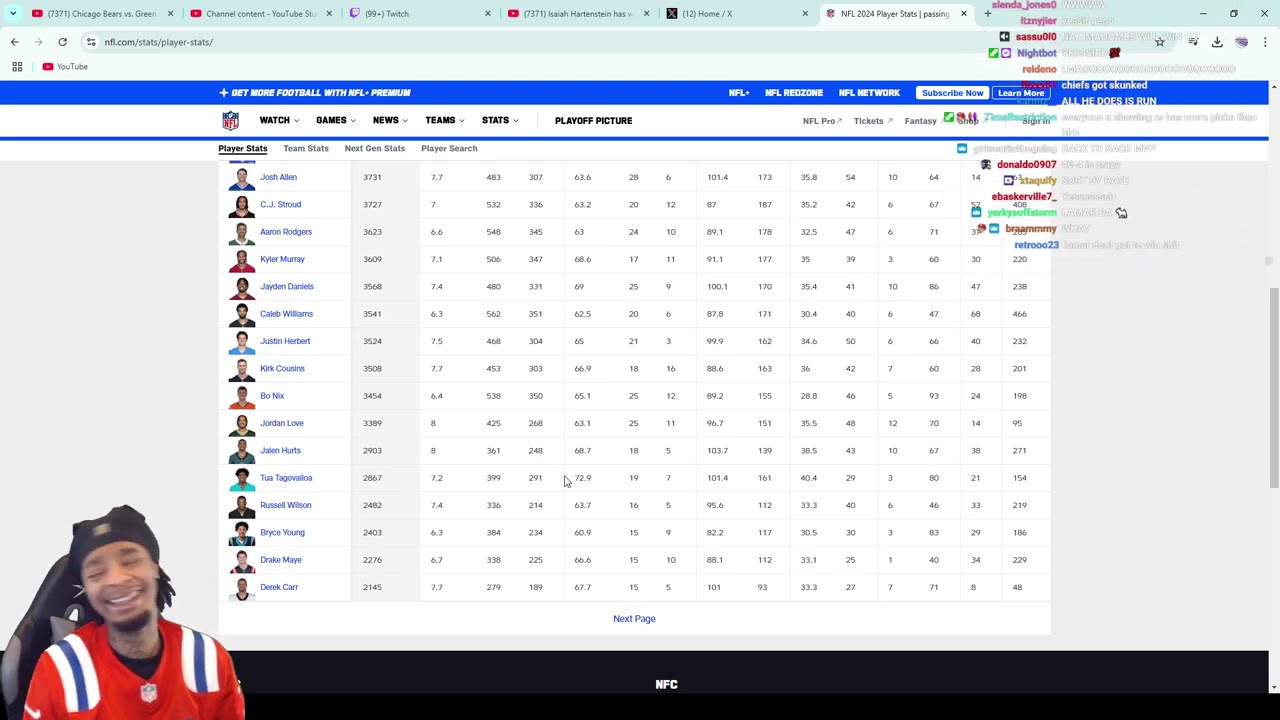Click Bryce Young's headshot image

click(242, 532)
